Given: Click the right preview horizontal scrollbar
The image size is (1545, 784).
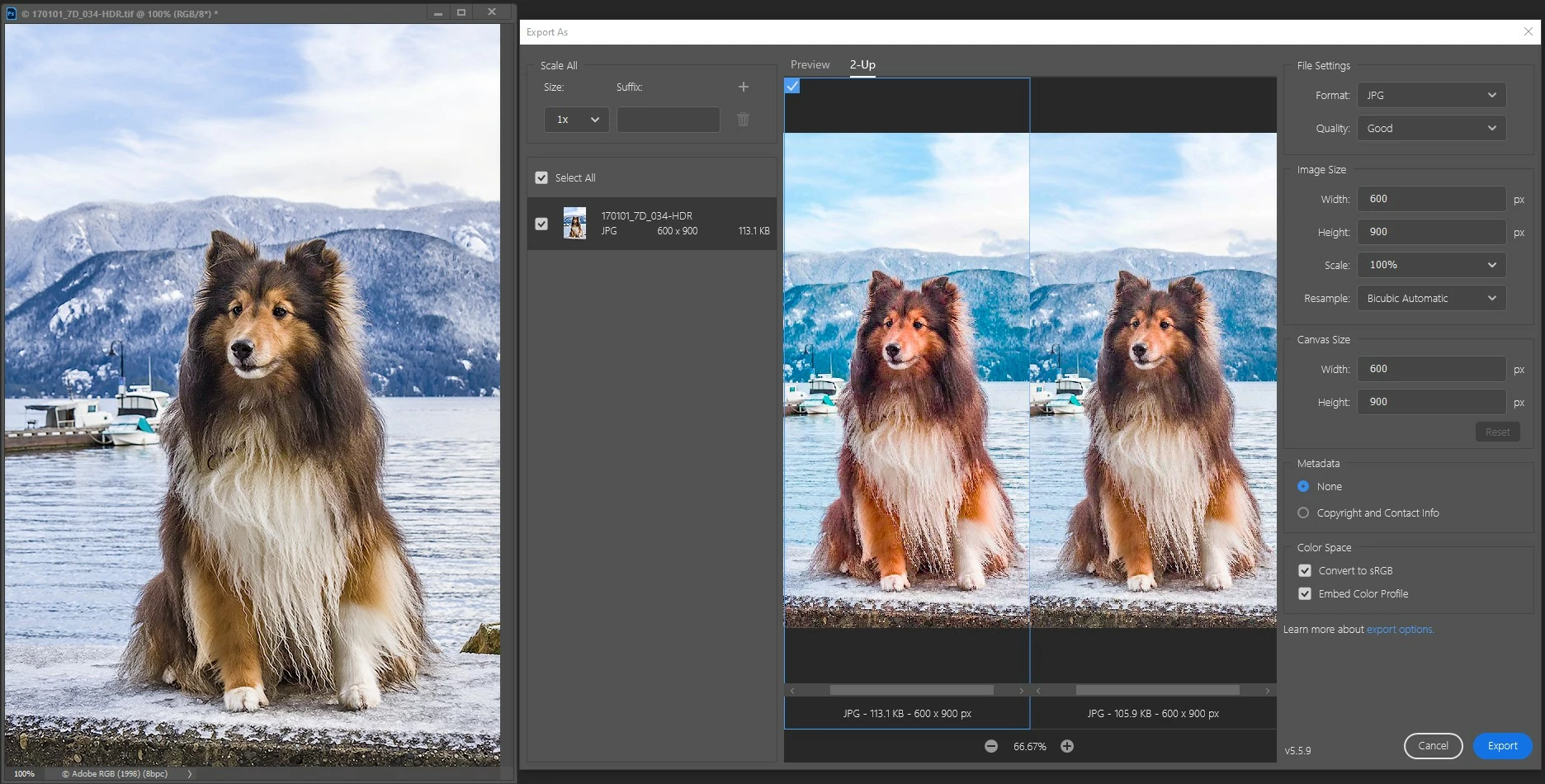Looking at the screenshot, I should (1157, 690).
